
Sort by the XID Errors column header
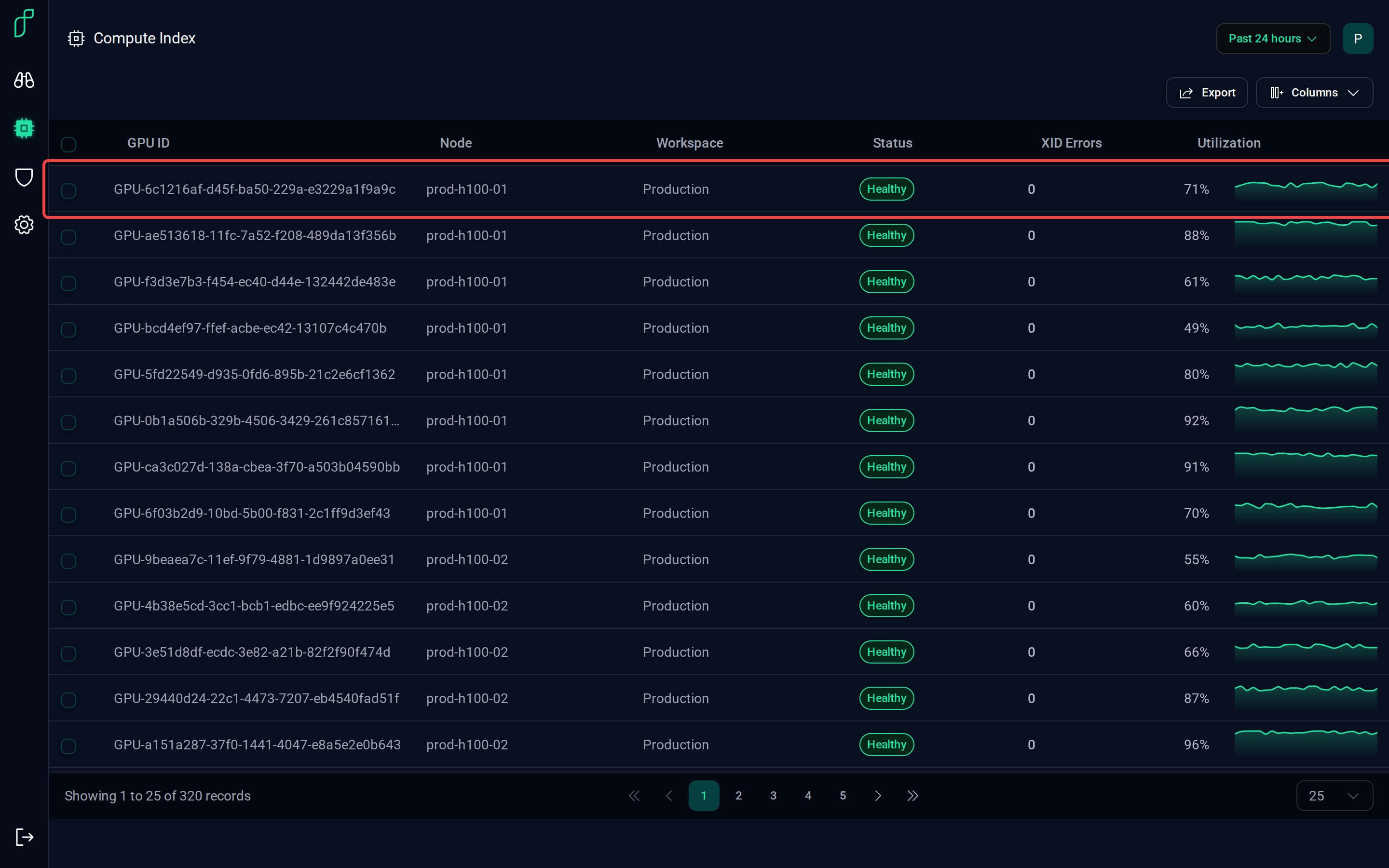(1071, 143)
